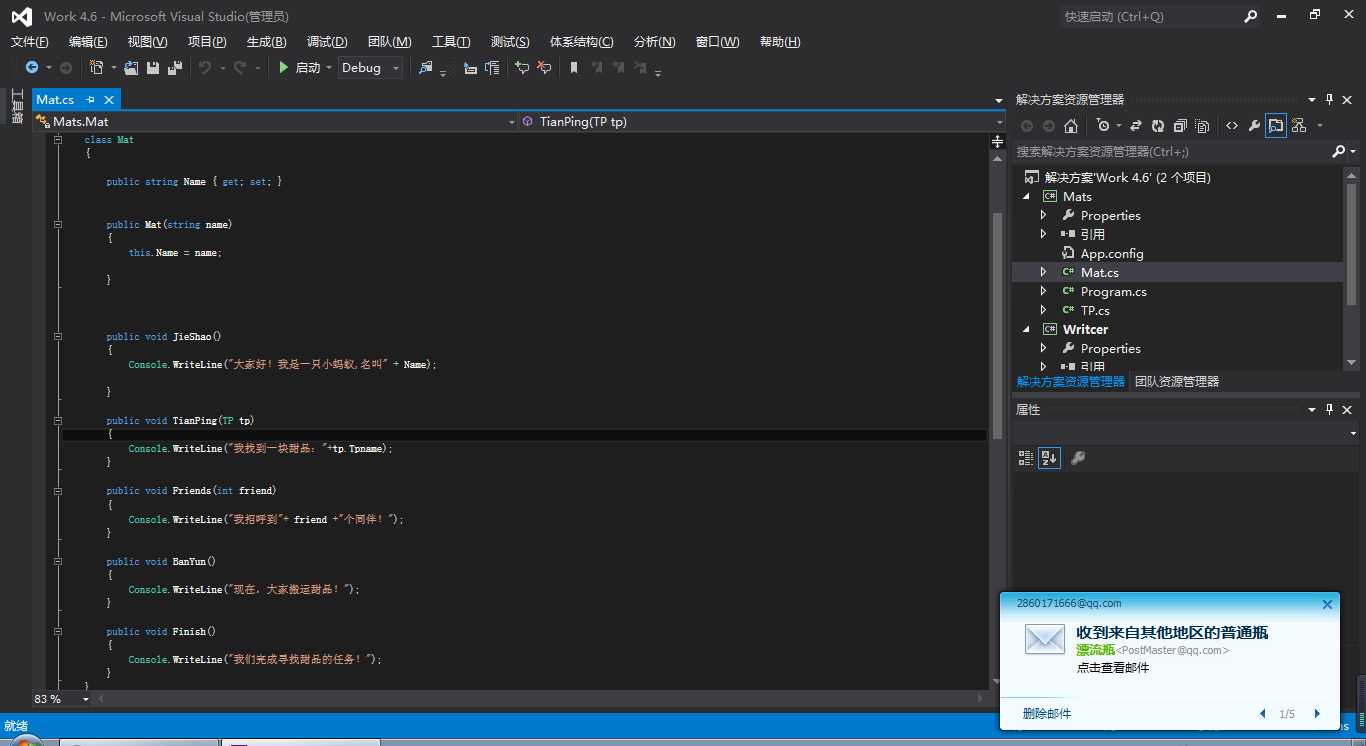The width and height of the screenshot is (1366, 746).
Task: Collapse the Mats project node
Action: 1027,196
